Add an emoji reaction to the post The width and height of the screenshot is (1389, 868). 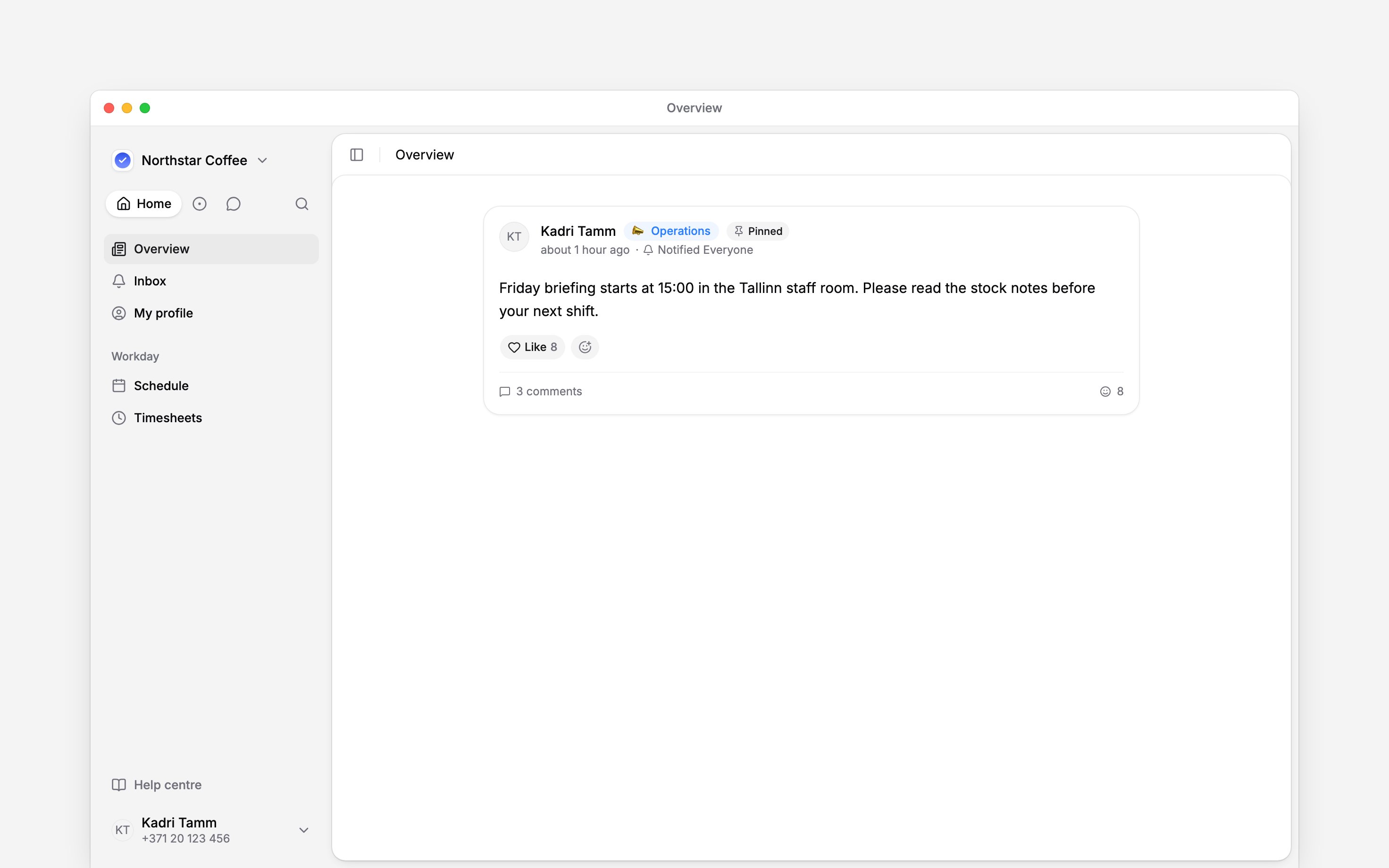click(585, 347)
